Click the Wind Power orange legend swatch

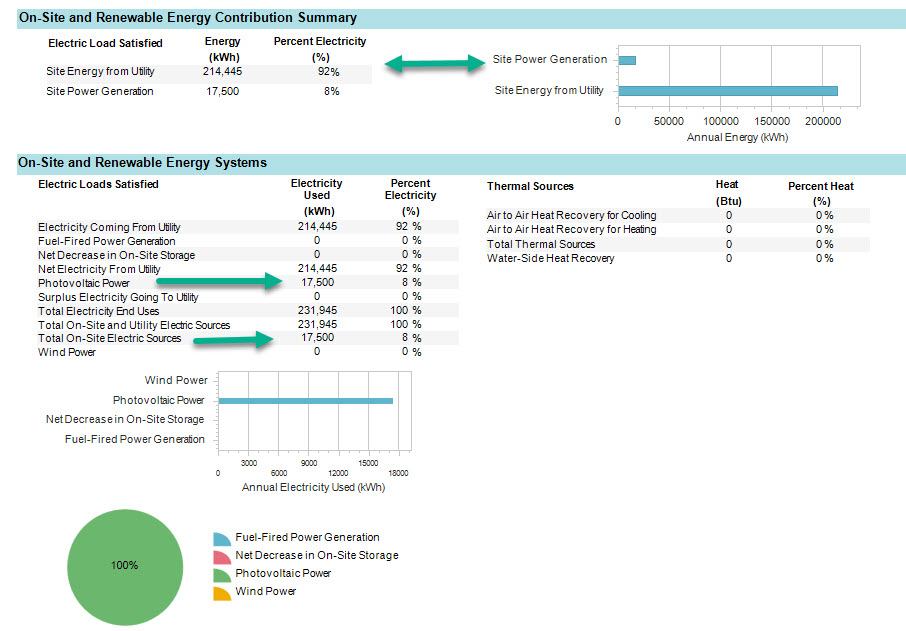[222, 593]
